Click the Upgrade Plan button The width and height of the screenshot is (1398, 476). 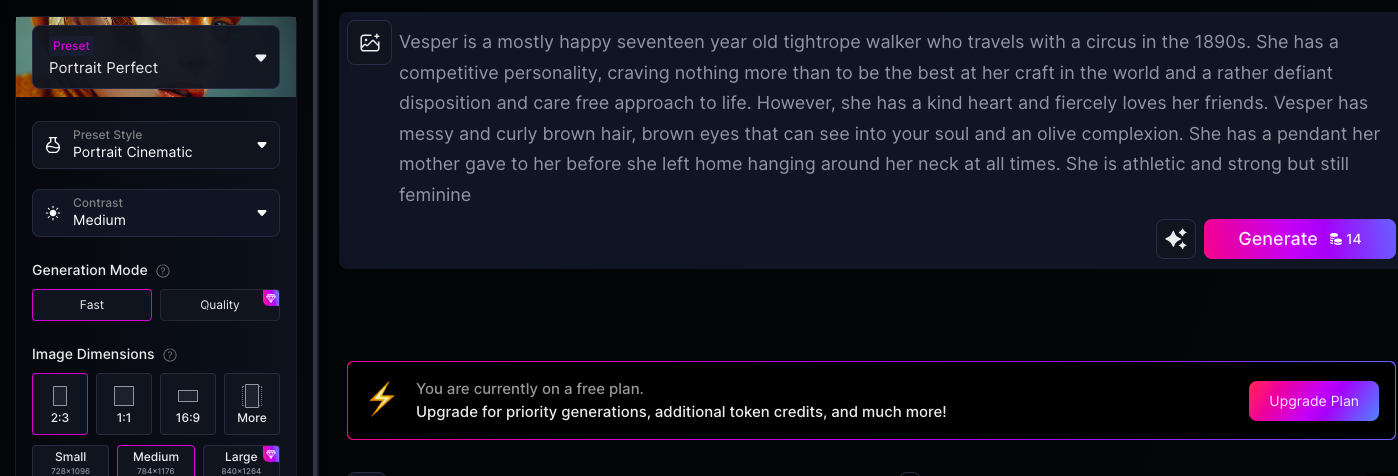[1314, 401]
